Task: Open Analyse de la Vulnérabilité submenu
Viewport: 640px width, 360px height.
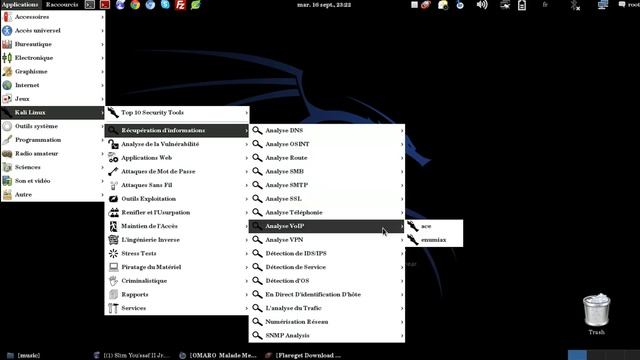Action: [x=177, y=144]
